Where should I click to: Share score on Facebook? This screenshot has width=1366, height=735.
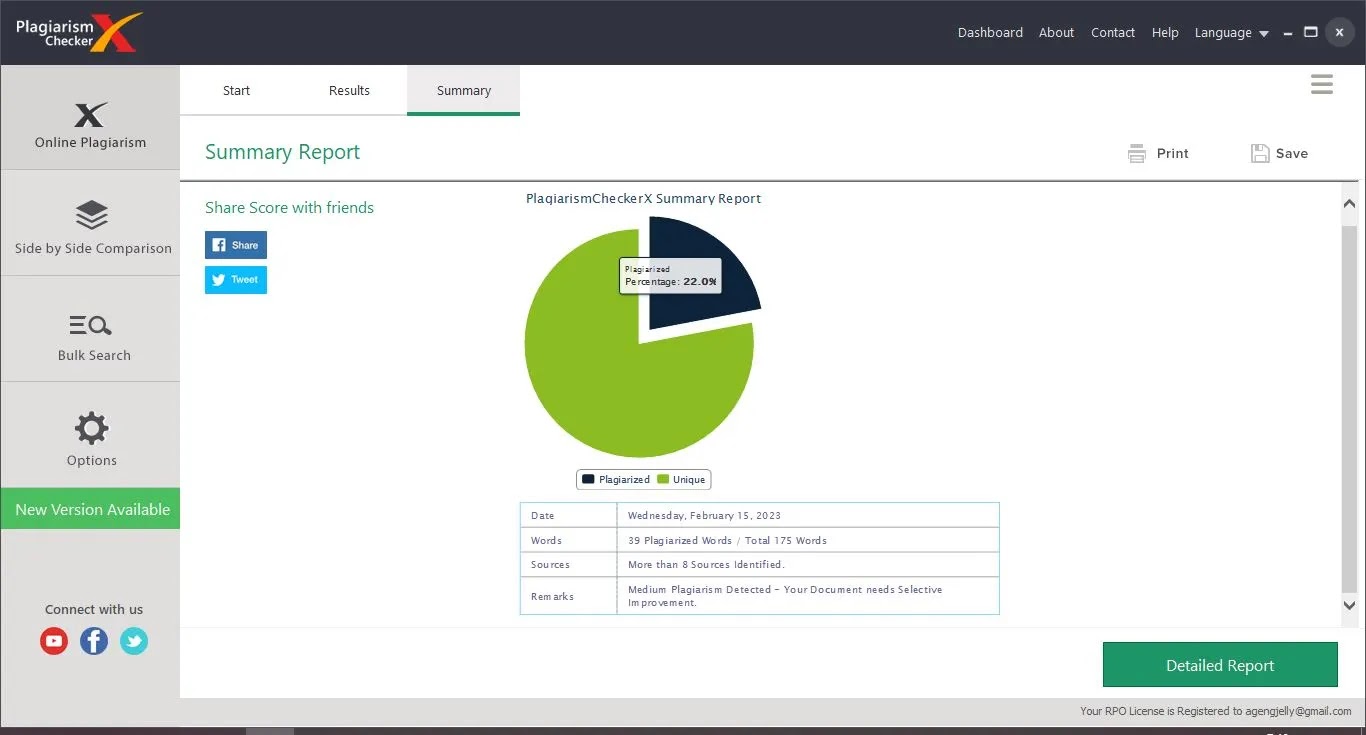pyautogui.click(x=236, y=245)
